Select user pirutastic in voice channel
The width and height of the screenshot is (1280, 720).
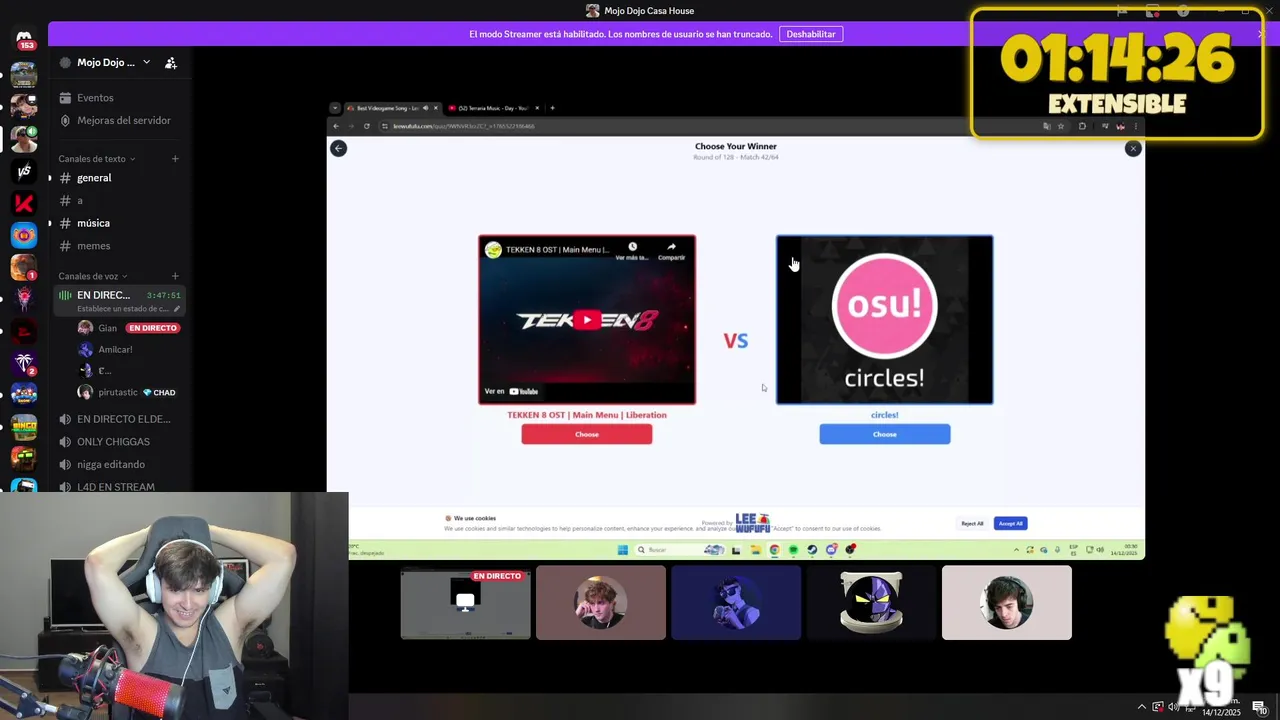[x=129, y=392]
